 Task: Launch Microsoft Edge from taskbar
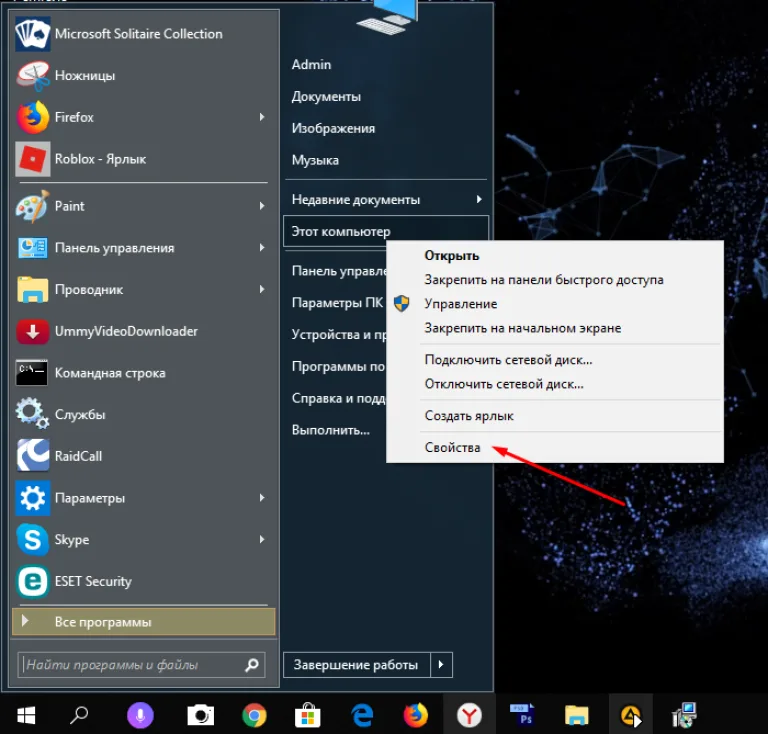tap(362, 715)
